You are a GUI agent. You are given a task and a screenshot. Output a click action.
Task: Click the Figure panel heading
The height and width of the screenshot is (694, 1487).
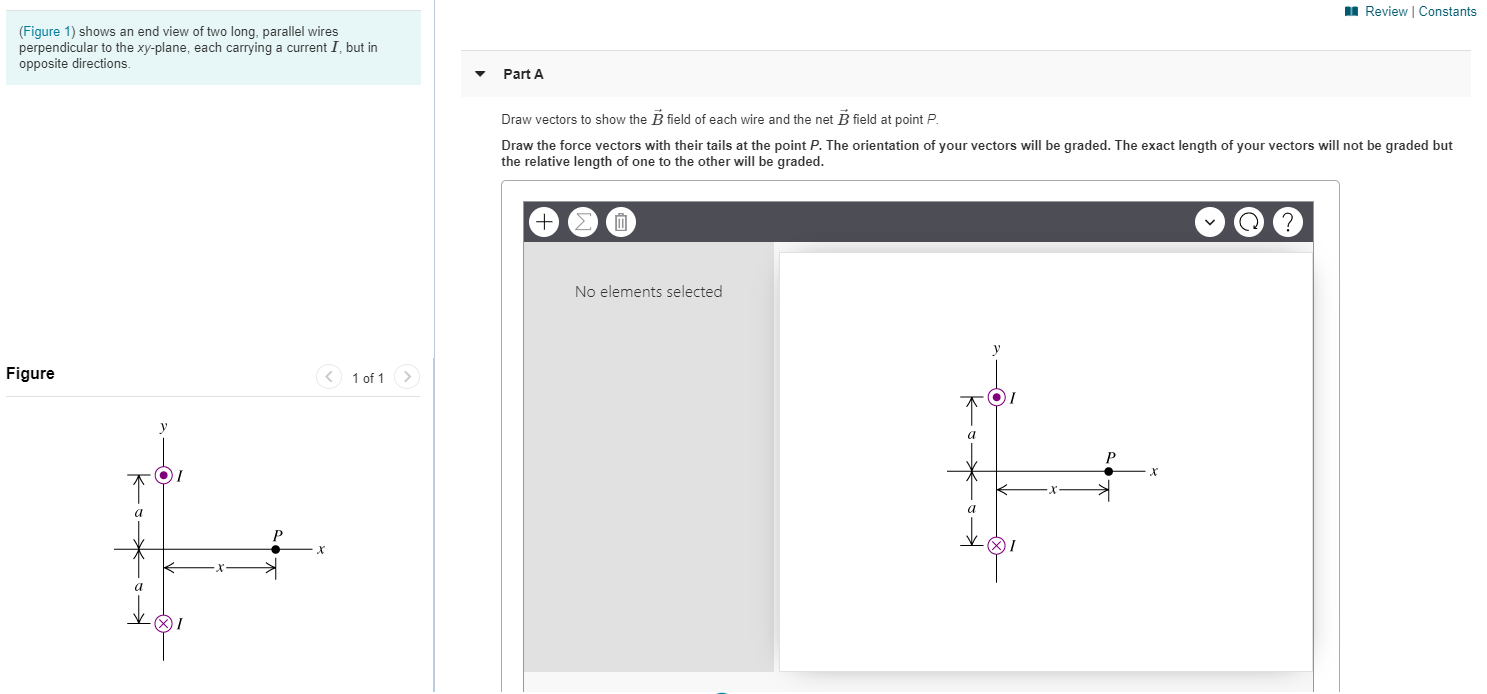29,373
